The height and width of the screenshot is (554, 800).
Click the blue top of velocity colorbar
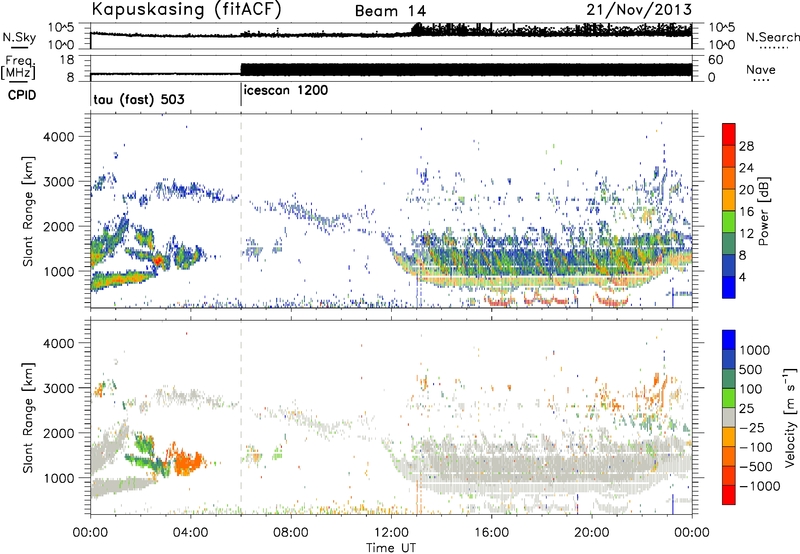click(729, 340)
